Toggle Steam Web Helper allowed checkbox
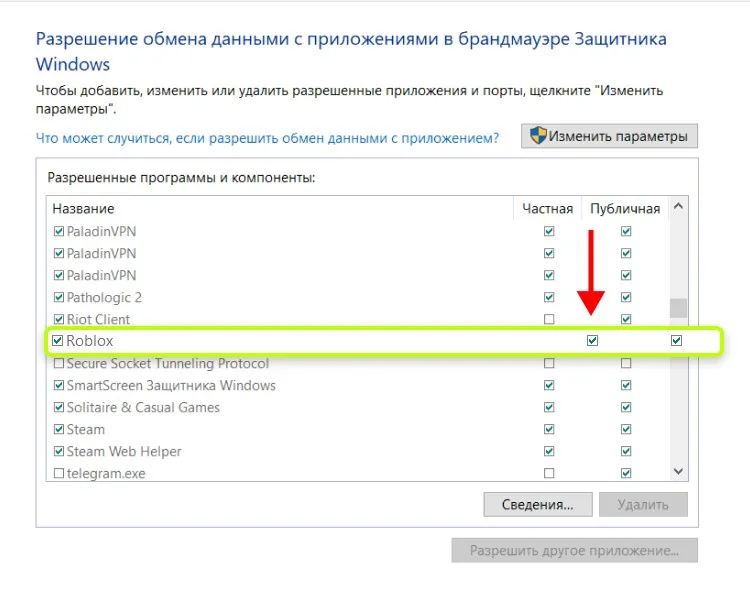The width and height of the screenshot is (750, 600). tap(59, 451)
